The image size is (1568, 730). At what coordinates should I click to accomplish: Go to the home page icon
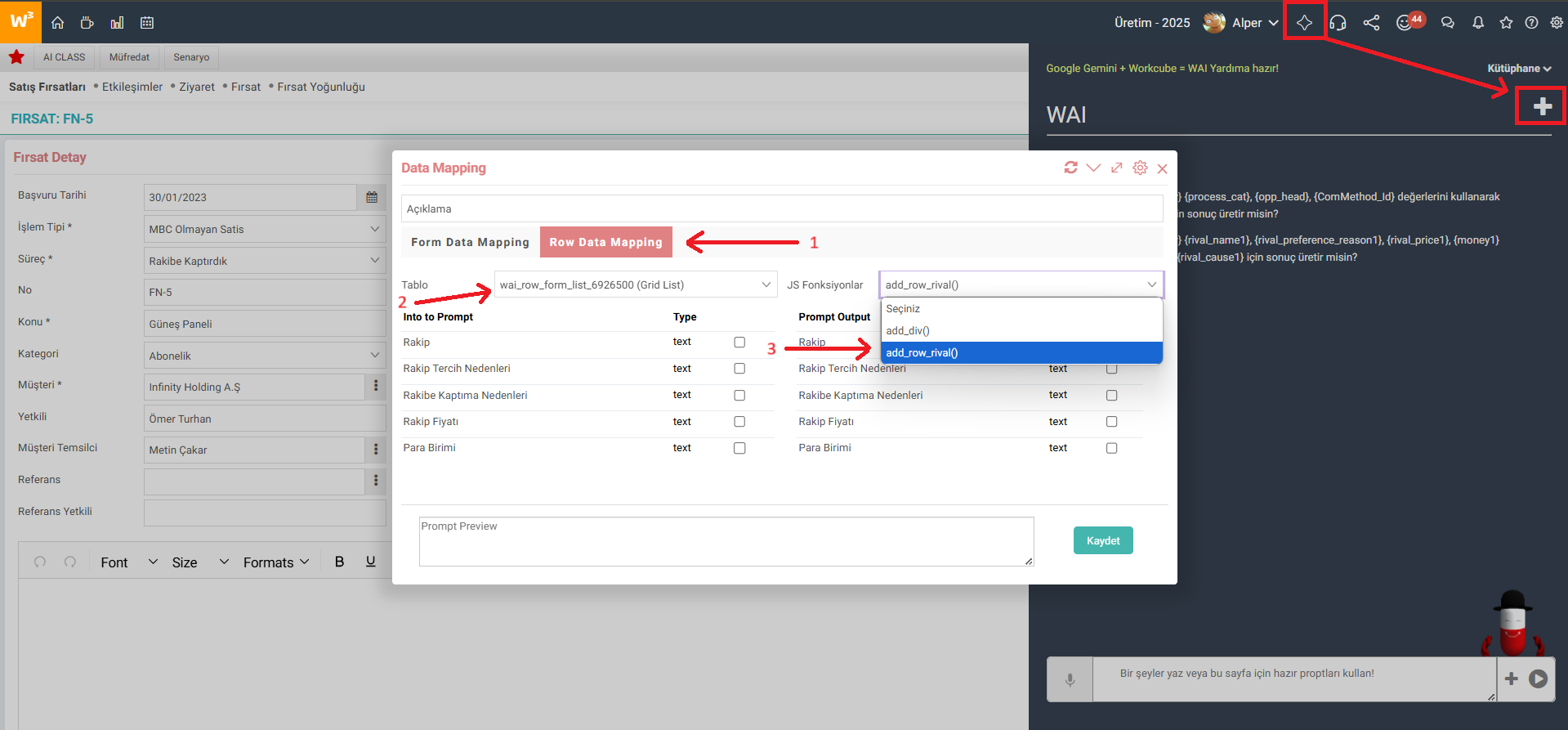pos(57,23)
